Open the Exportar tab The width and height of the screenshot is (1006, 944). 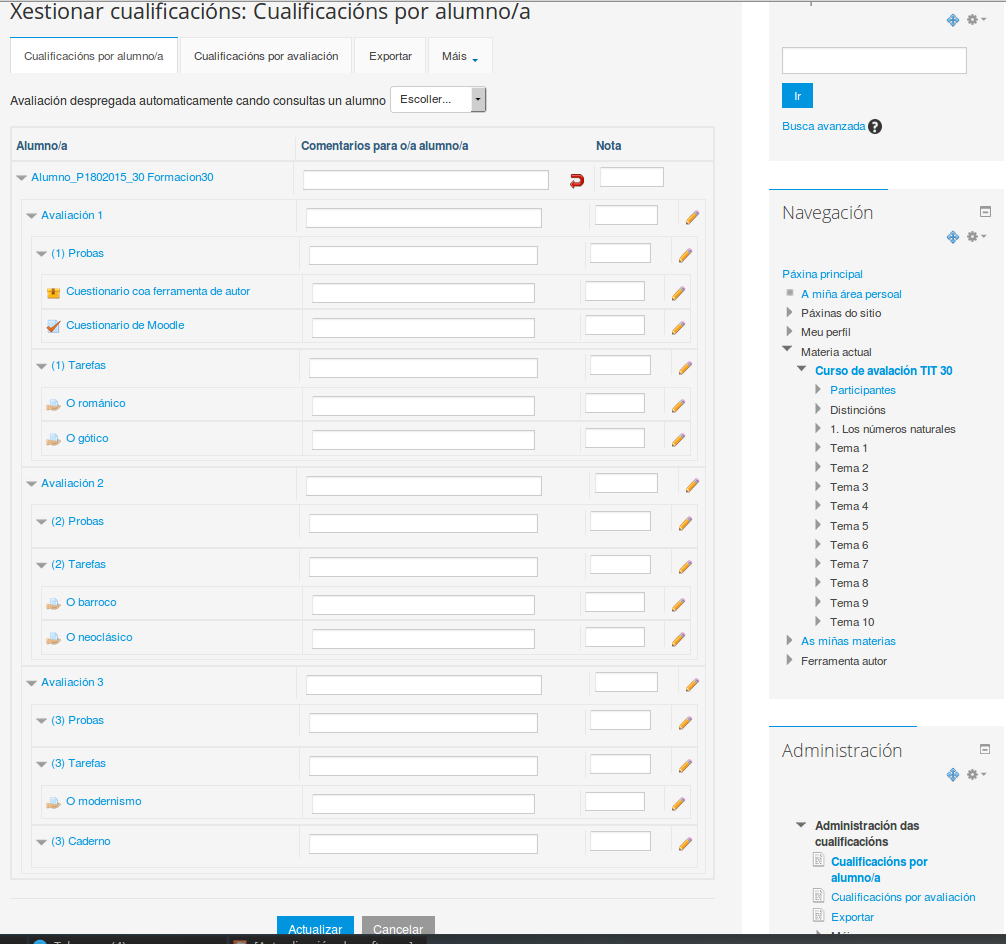(390, 56)
